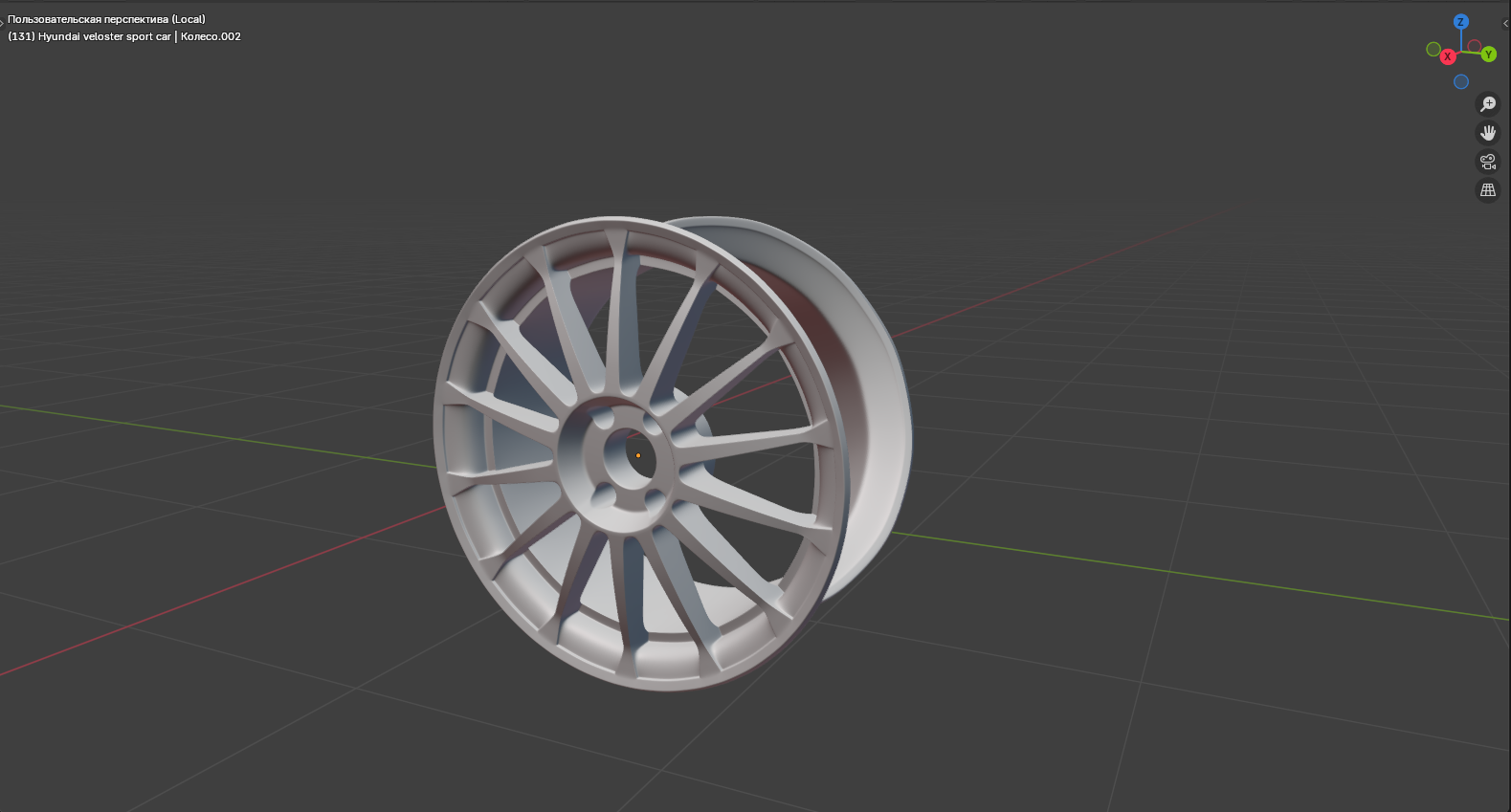Click the red X axis gizmo handle
Screen dimensions: 1511x812
pyautogui.click(x=1447, y=56)
